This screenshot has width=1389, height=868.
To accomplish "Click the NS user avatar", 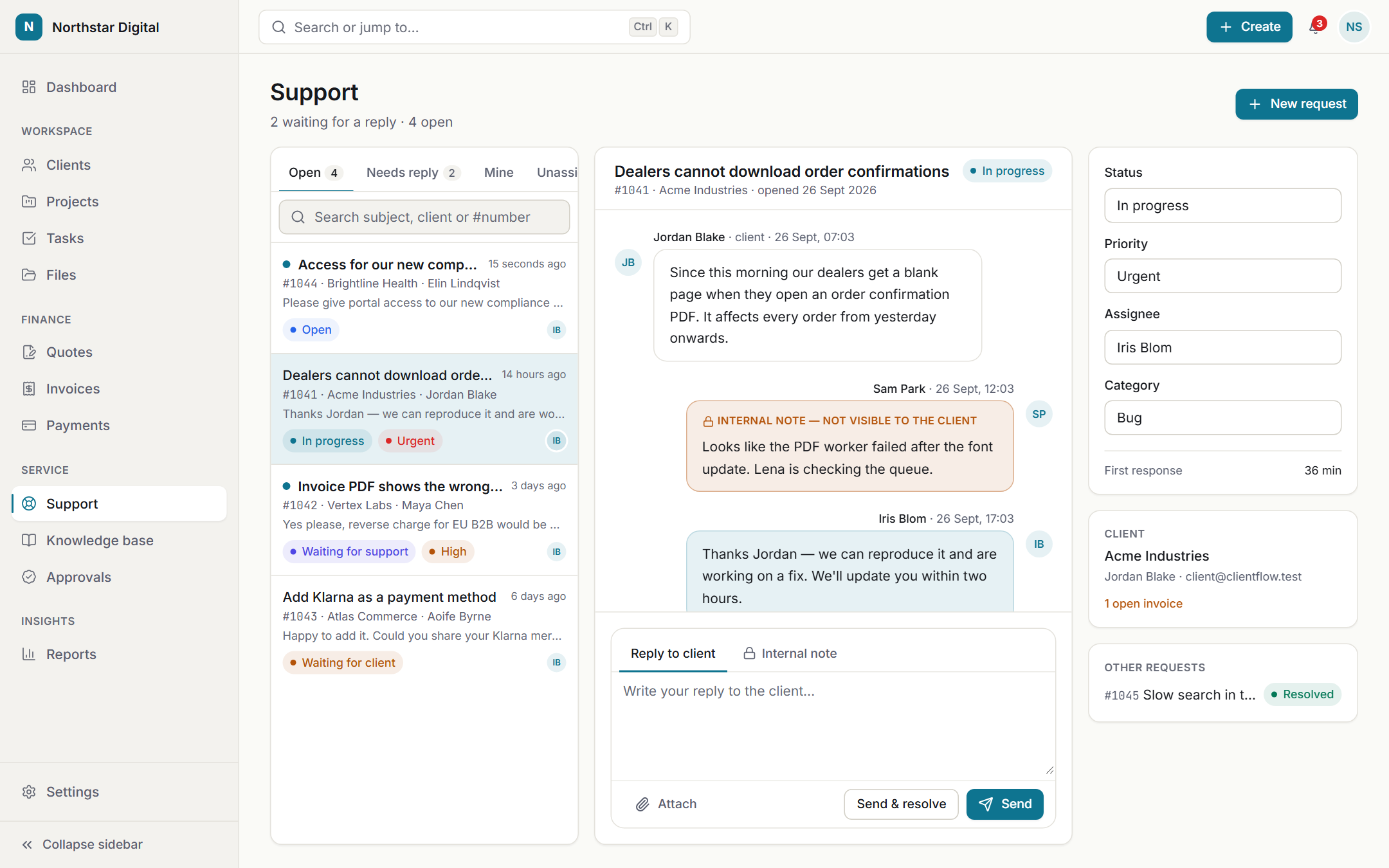I will [x=1354, y=27].
